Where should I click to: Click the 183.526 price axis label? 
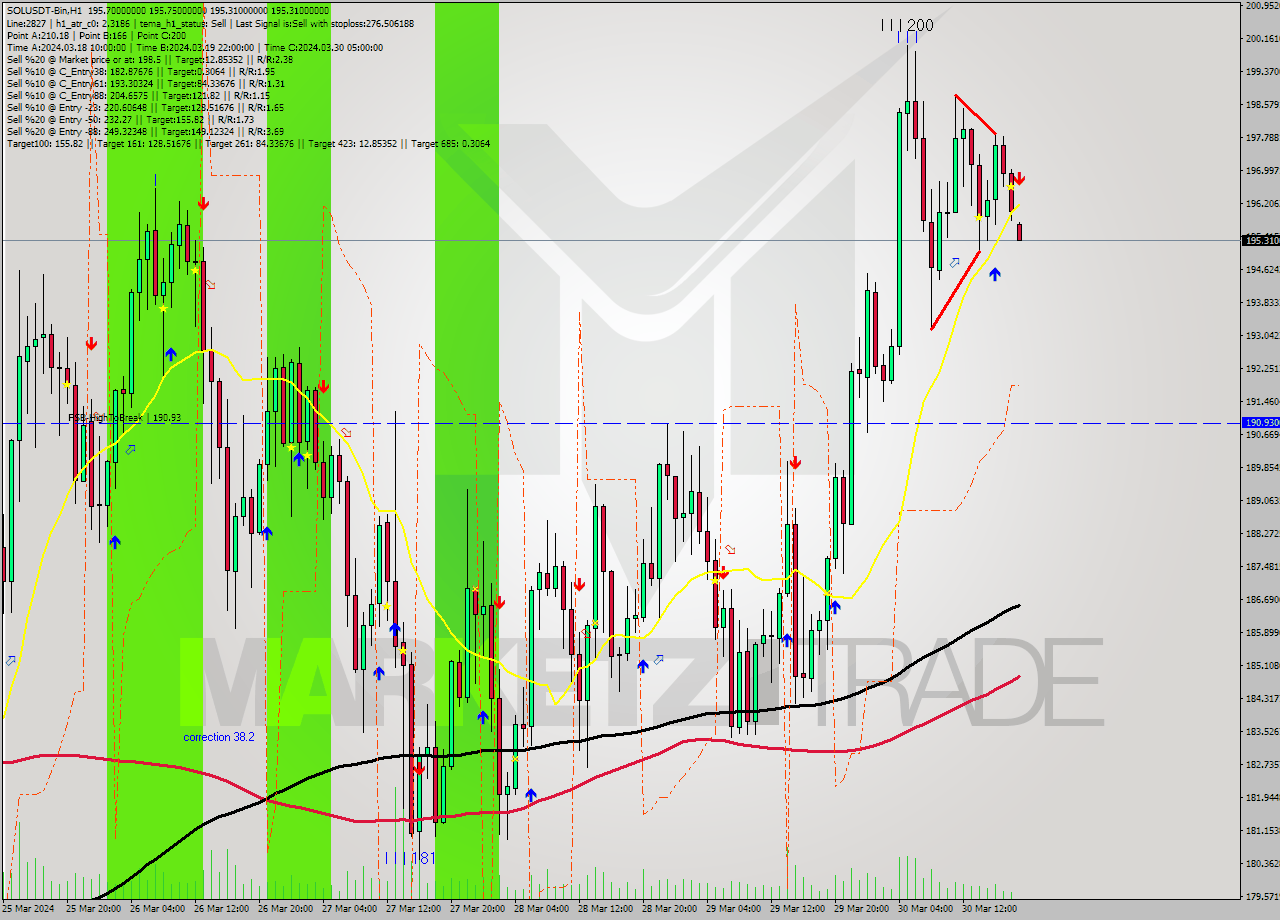[x=1261, y=731]
